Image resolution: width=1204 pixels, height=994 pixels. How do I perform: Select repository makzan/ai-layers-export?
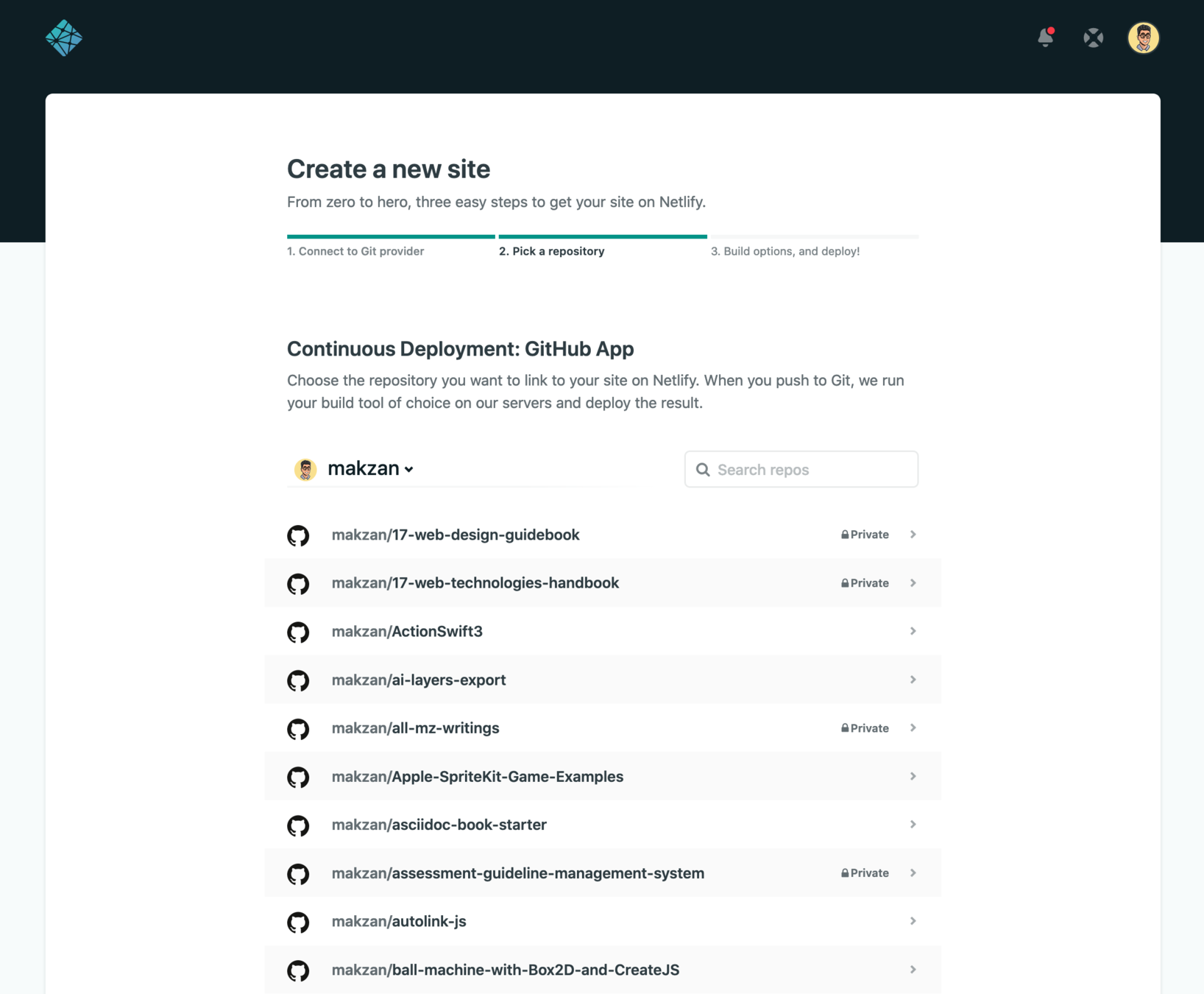click(603, 680)
